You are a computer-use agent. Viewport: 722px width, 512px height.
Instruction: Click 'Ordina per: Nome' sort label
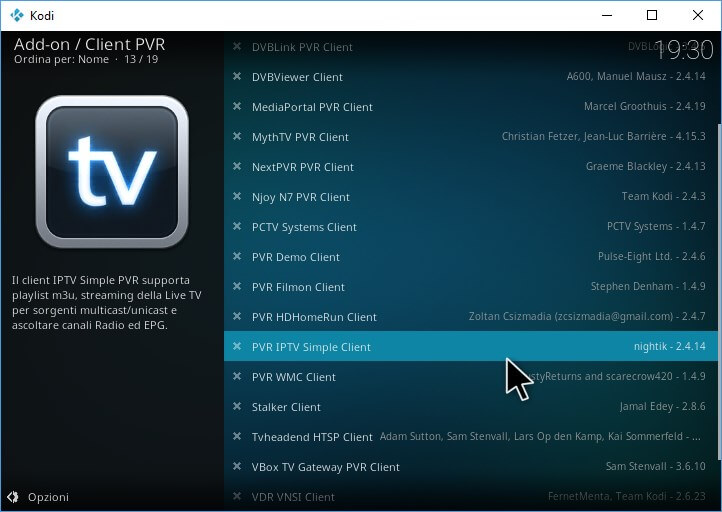[x=61, y=59]
